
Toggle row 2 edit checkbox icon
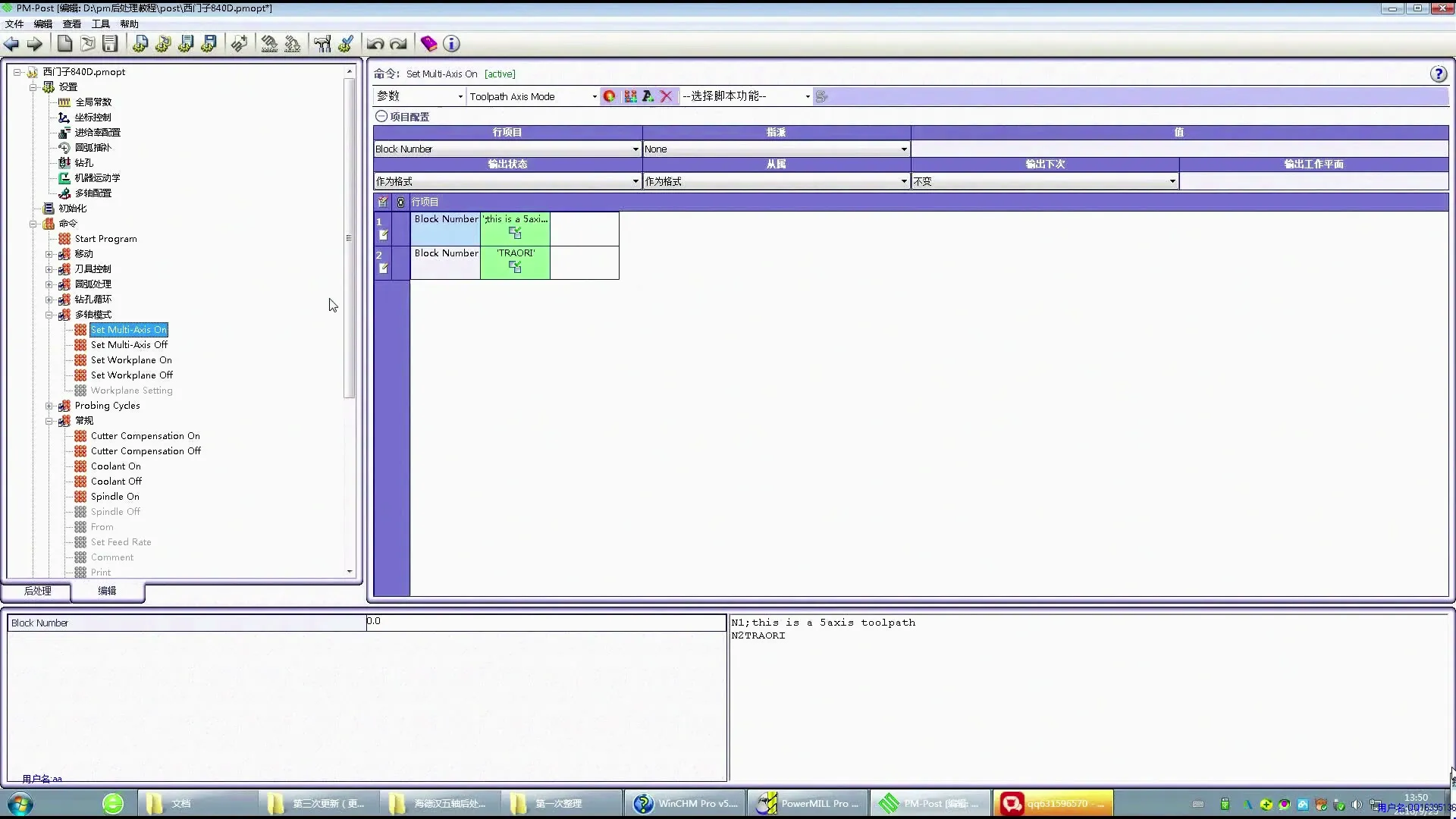pos(384,268)
